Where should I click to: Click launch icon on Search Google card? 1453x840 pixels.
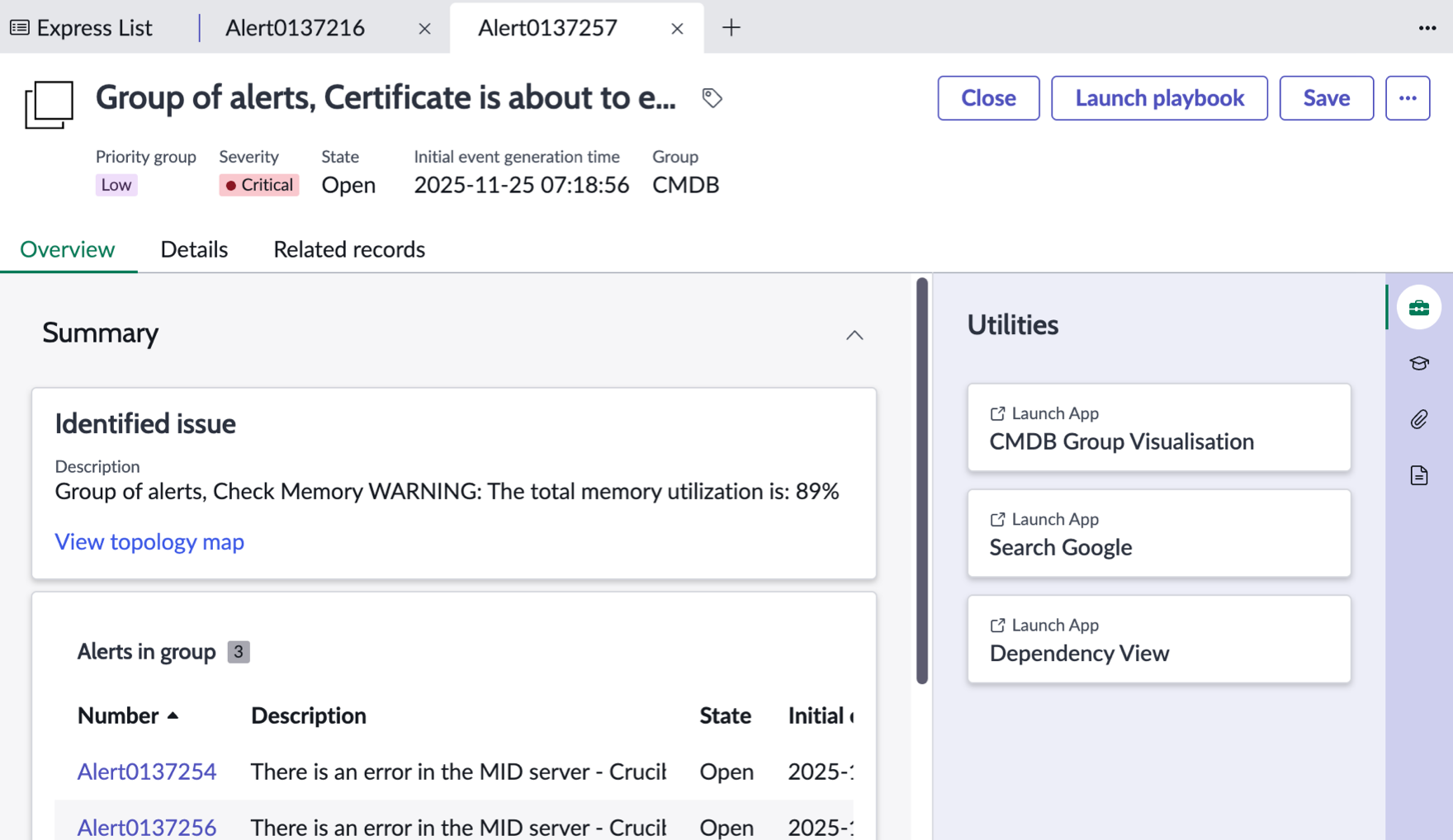click(997, 519)
